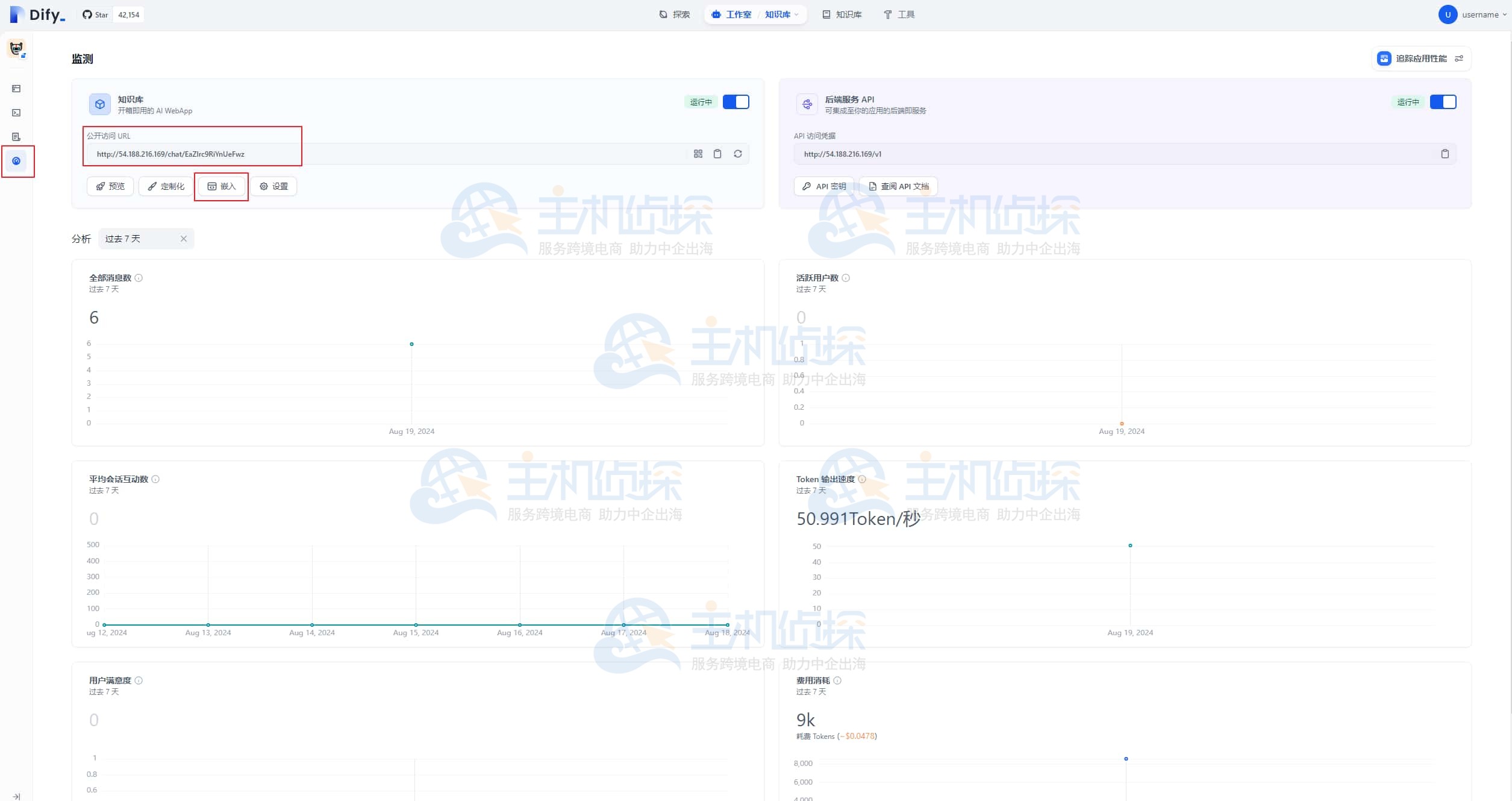Click the 监测 page heading

click(x=83, y=59)
